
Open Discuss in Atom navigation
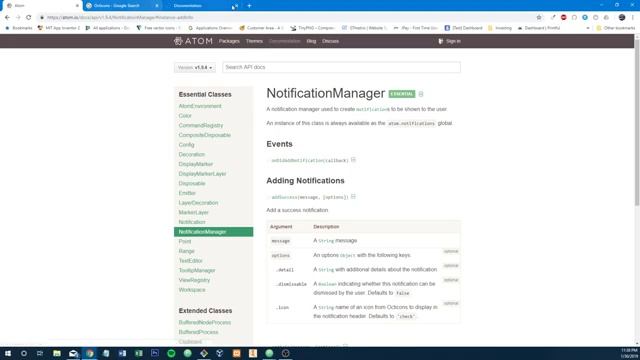coord(330,41)
